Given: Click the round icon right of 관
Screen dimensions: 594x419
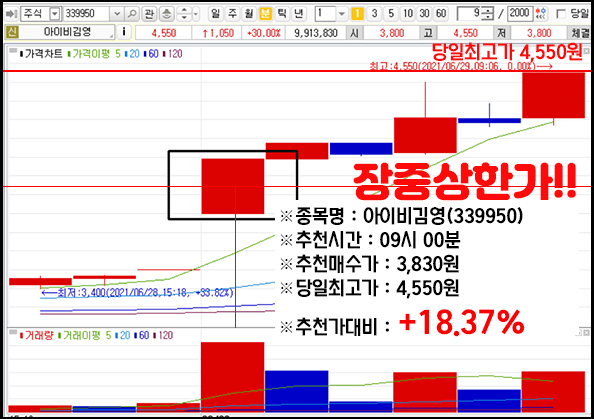Looking at the screenshot, I should (x=166, y=14).
